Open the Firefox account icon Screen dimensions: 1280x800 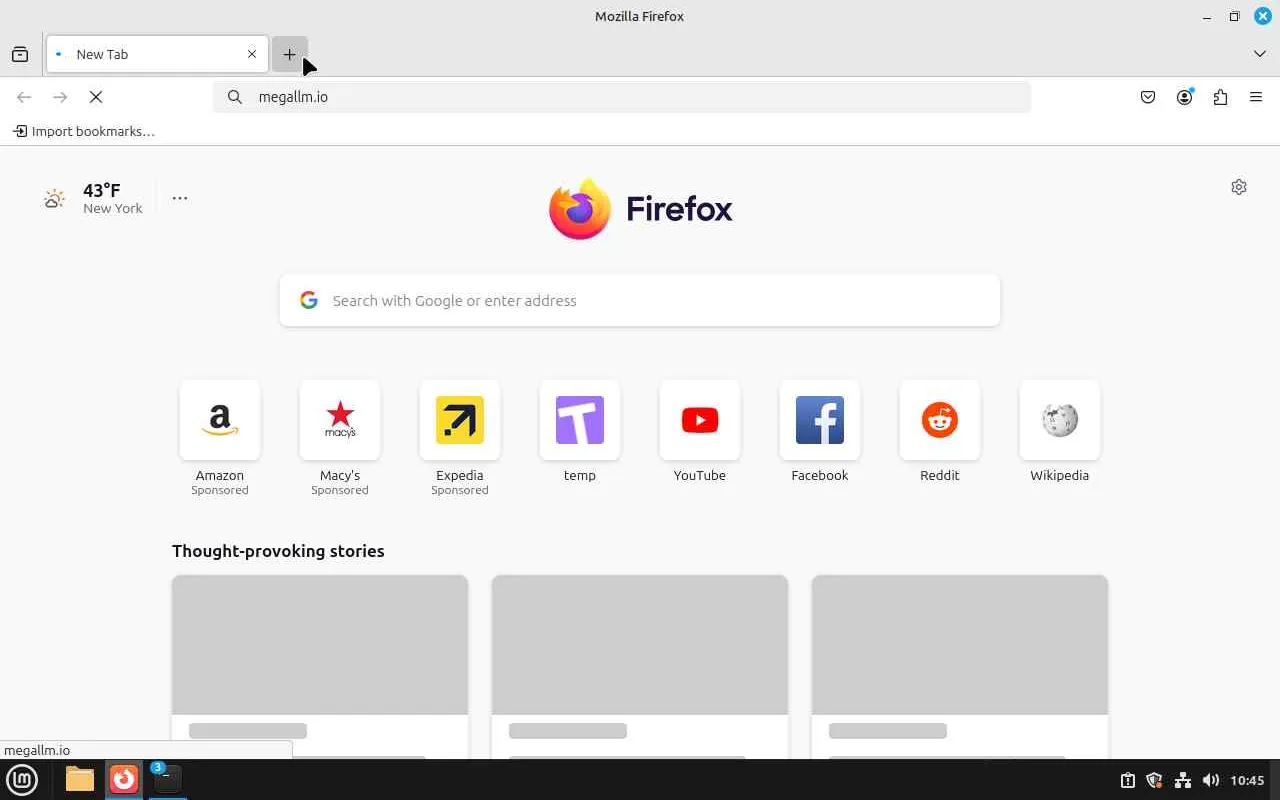pyautogui.click(x=1184, y=97)
